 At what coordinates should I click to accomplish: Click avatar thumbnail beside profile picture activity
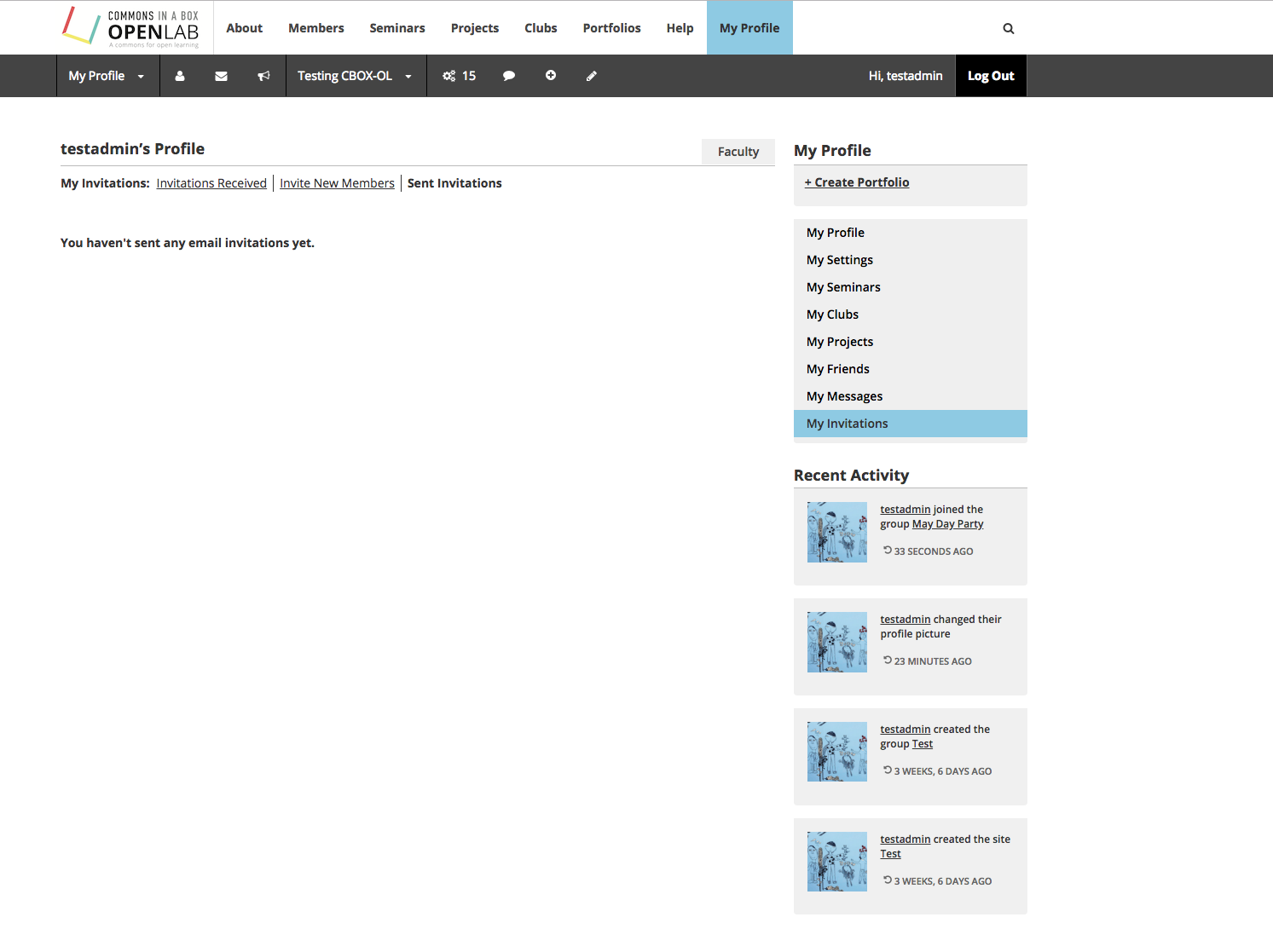(836, 642)
